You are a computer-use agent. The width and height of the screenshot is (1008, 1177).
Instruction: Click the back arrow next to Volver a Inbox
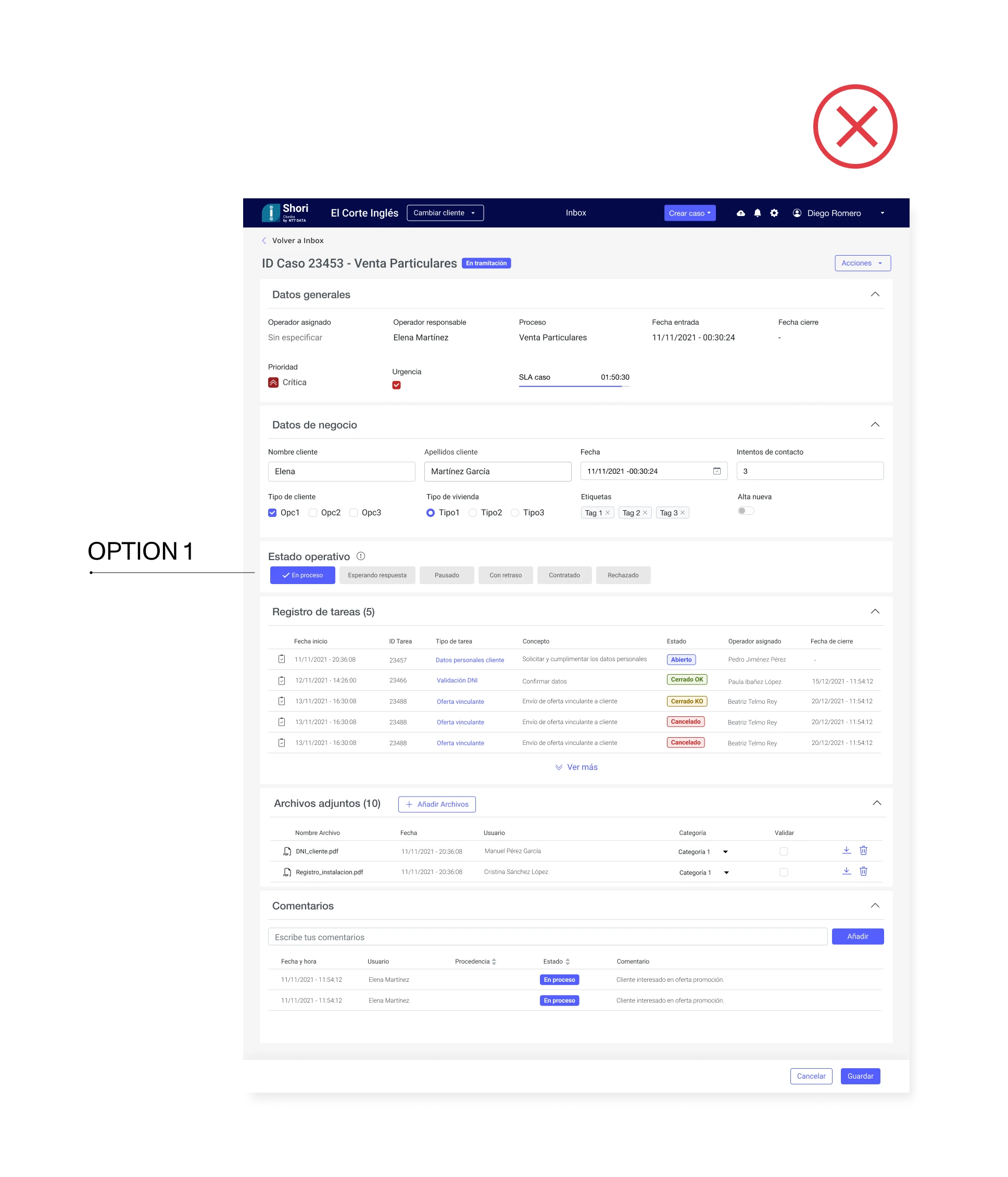click(x=264, y=241)
